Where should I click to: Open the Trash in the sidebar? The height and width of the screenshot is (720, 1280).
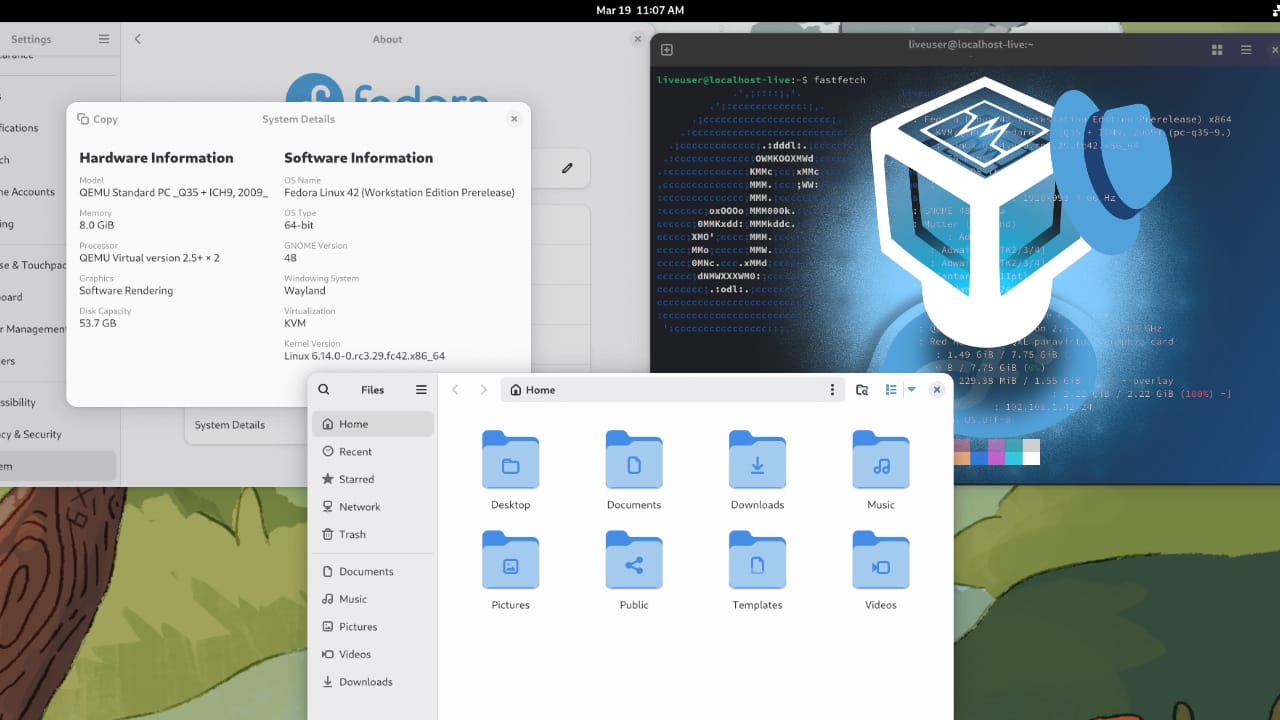(352, 534)
